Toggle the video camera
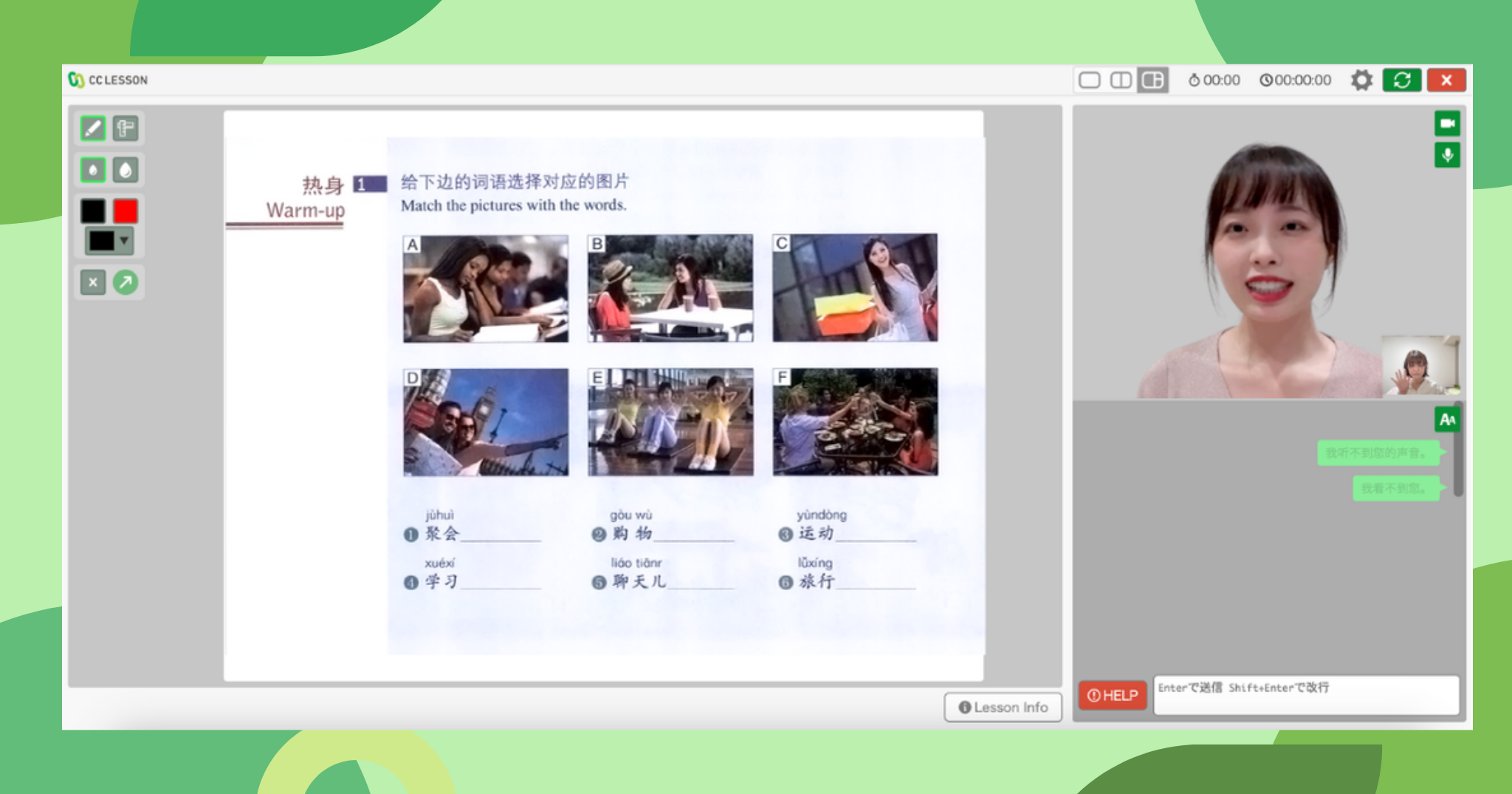This screenshot has height=794, width=1512. click(x=1447, y=123)
